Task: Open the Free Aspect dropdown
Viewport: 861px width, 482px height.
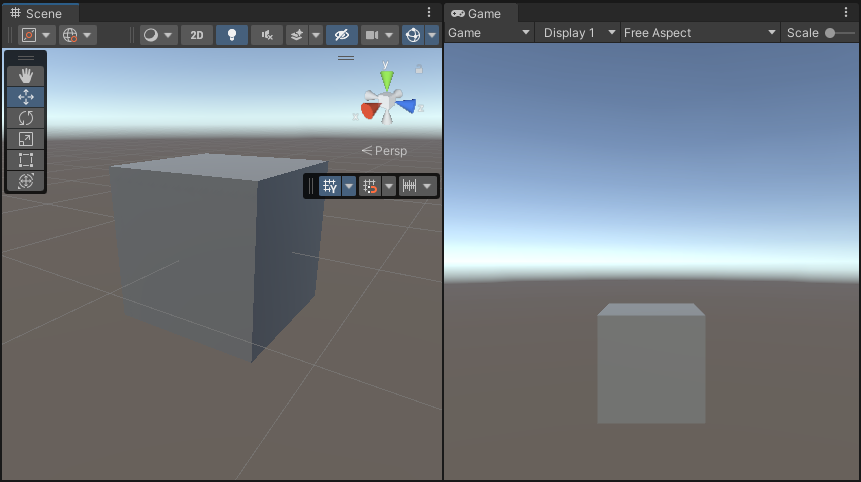Action: click(x=699, y=33)
